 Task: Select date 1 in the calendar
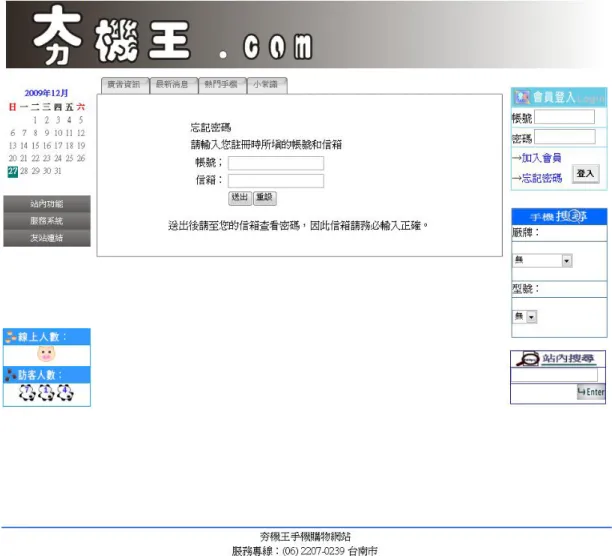[x=35, y=120]
